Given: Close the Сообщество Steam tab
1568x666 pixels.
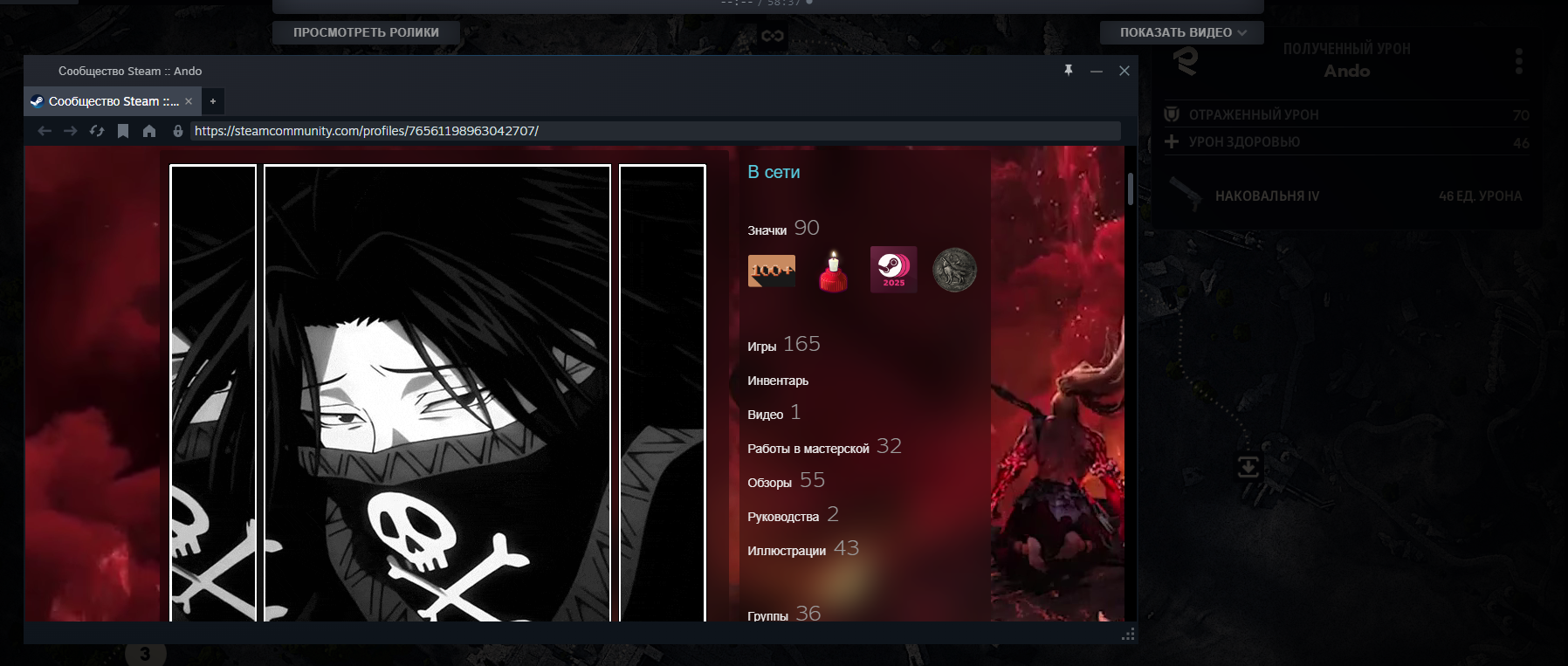Looking at the screenshot, I should click(x=189, y=101).
